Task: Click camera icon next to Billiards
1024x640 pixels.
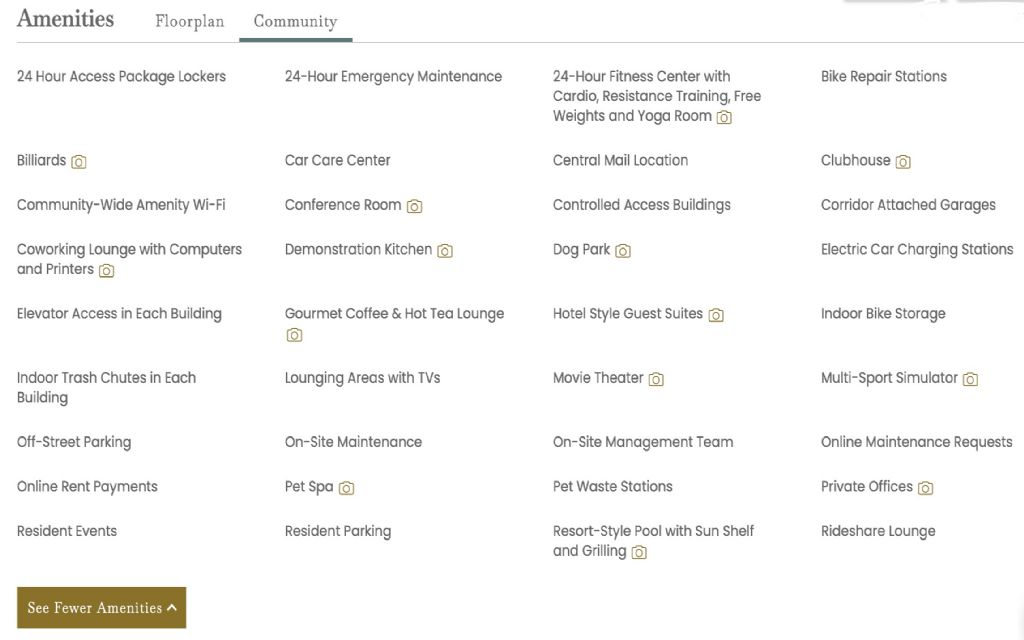Action: point(79,162)
